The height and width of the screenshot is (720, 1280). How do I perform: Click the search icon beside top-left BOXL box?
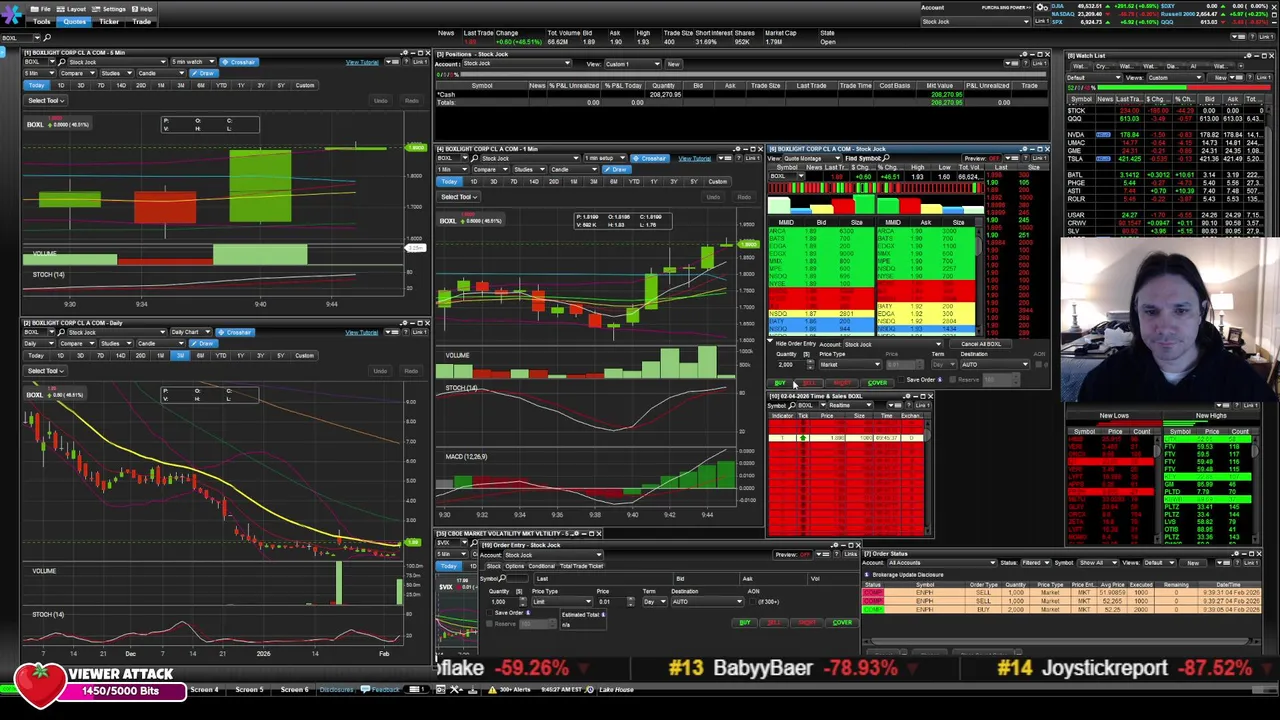coord(48,38)
